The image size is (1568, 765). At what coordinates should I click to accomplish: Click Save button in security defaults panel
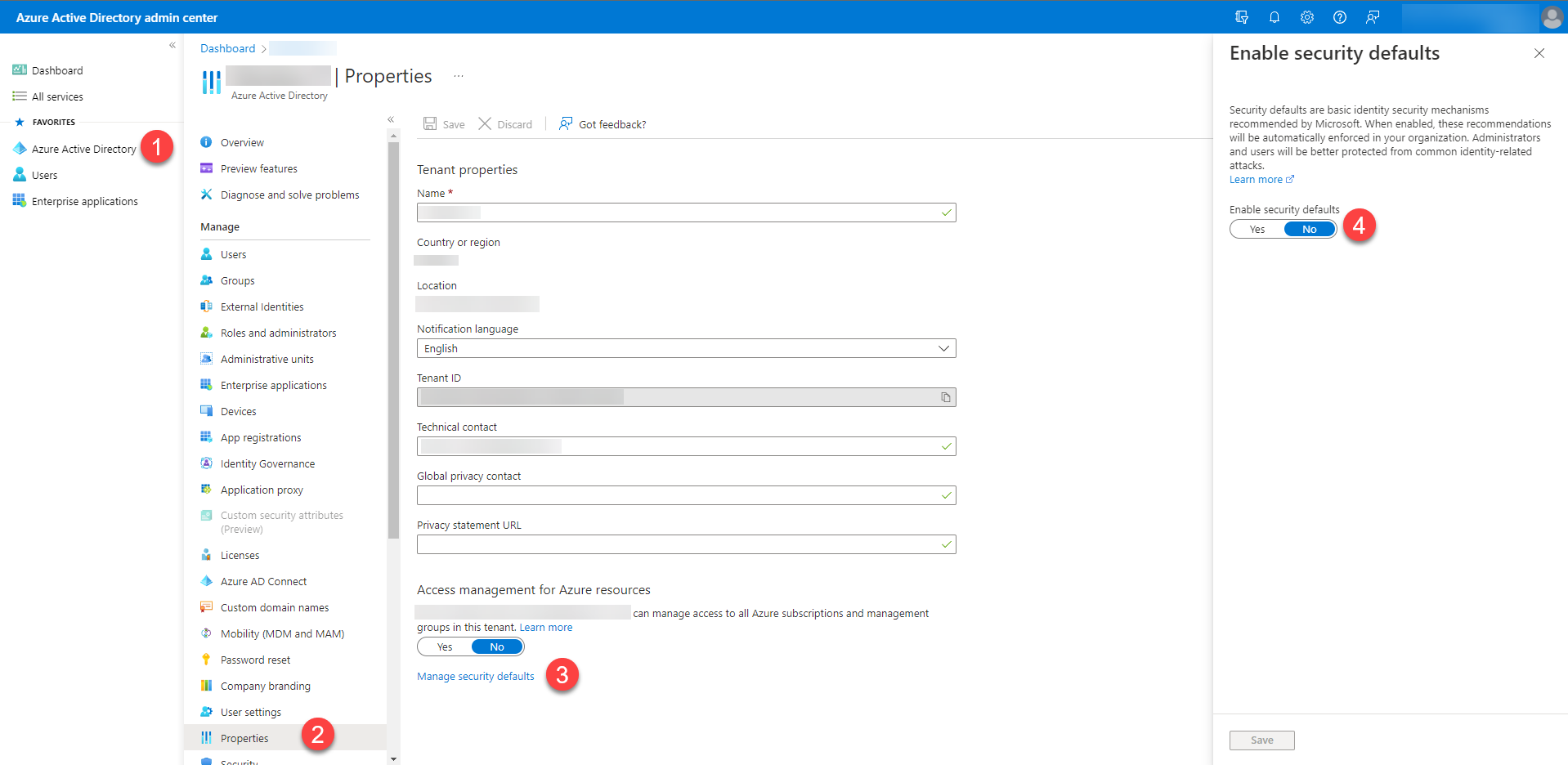pos(1262,740)
